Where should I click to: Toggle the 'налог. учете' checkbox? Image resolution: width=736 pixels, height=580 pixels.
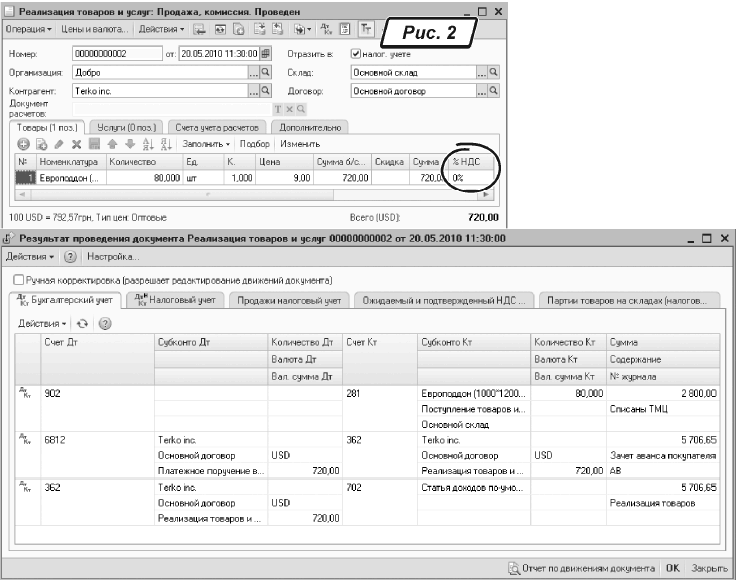356,53
